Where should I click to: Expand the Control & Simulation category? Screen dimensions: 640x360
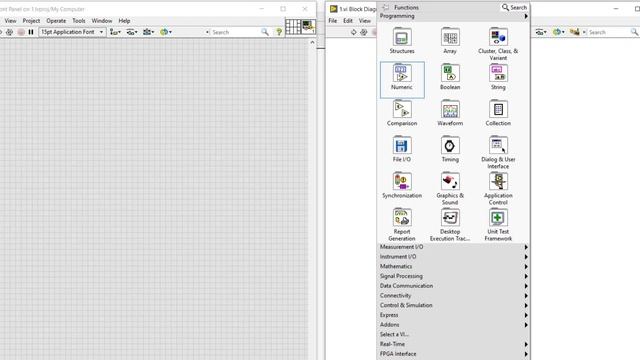pos(453,305)
